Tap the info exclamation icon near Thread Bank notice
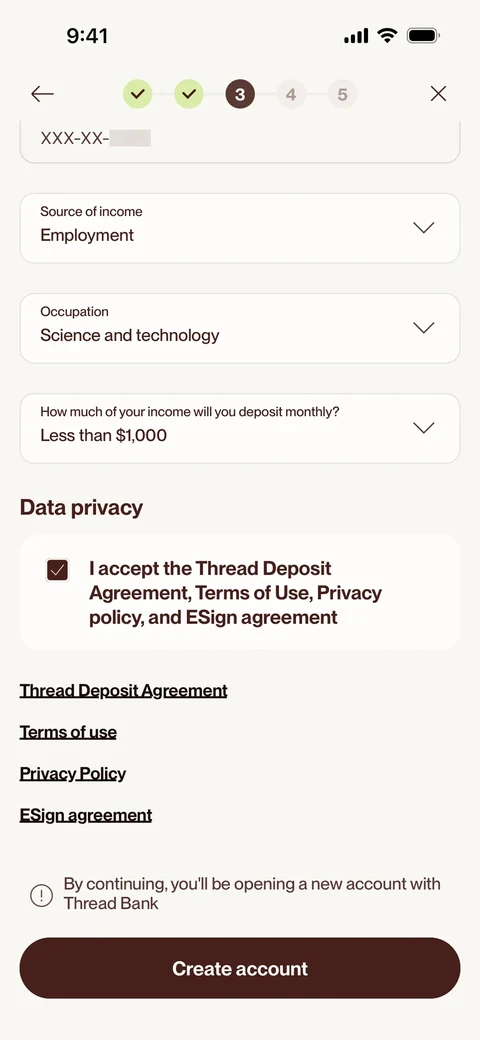The width and height of the screenshot is (480, 1040). tap(41, 896)
